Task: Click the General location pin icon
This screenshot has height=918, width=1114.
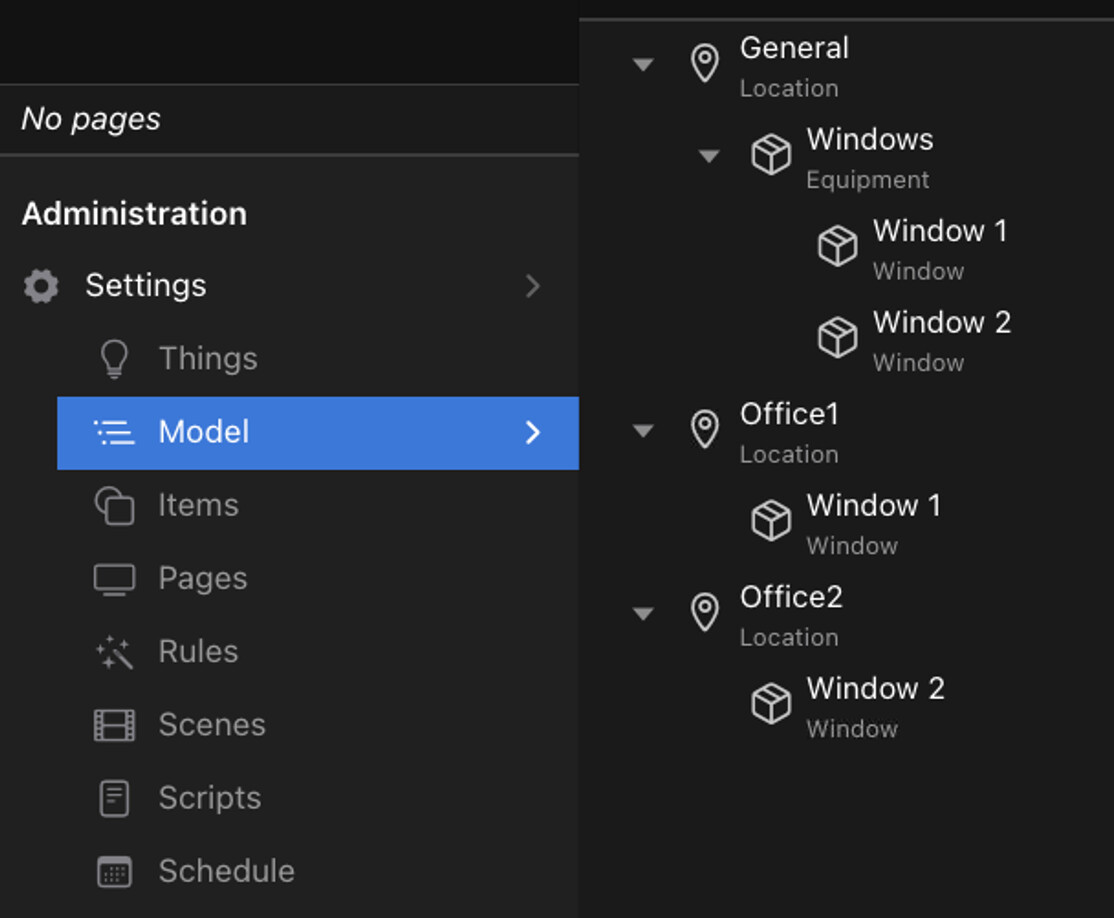Action: (x=705, y=64)
